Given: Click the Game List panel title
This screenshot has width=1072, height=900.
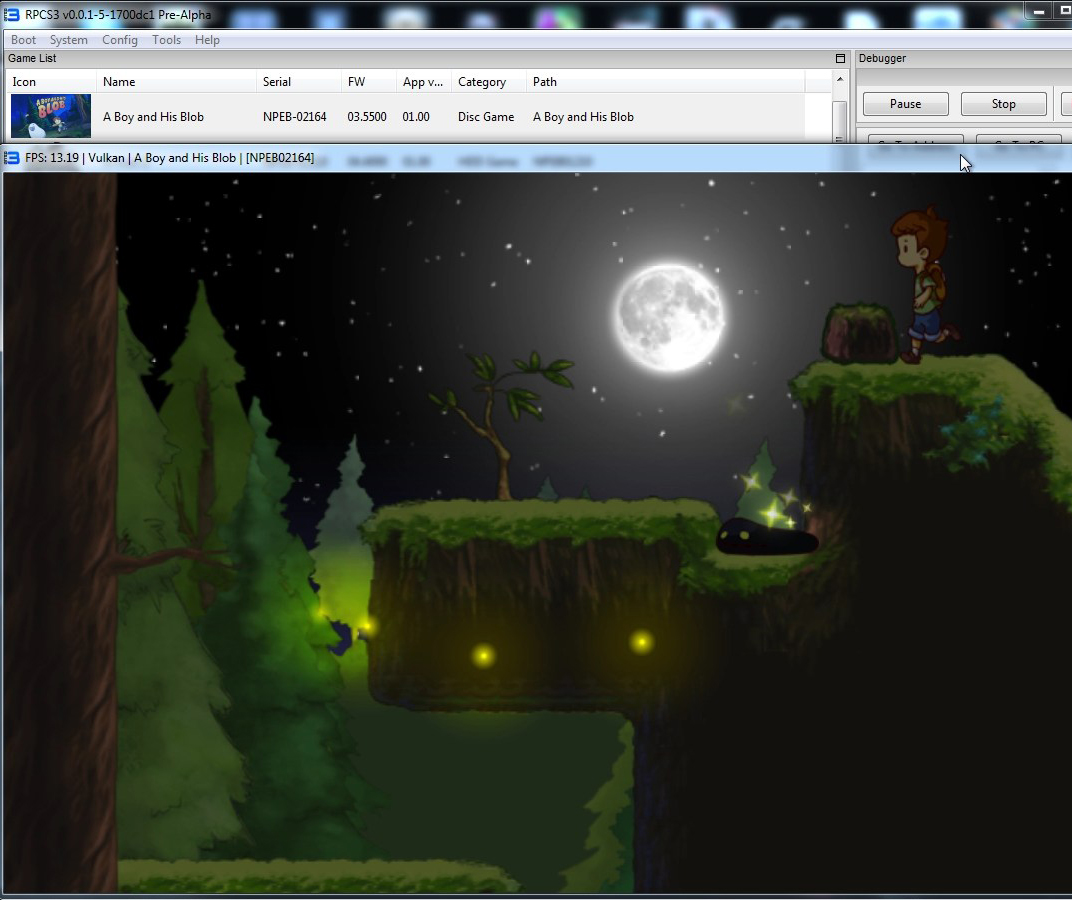Looking at the screenshot, I should coord(32,58).
